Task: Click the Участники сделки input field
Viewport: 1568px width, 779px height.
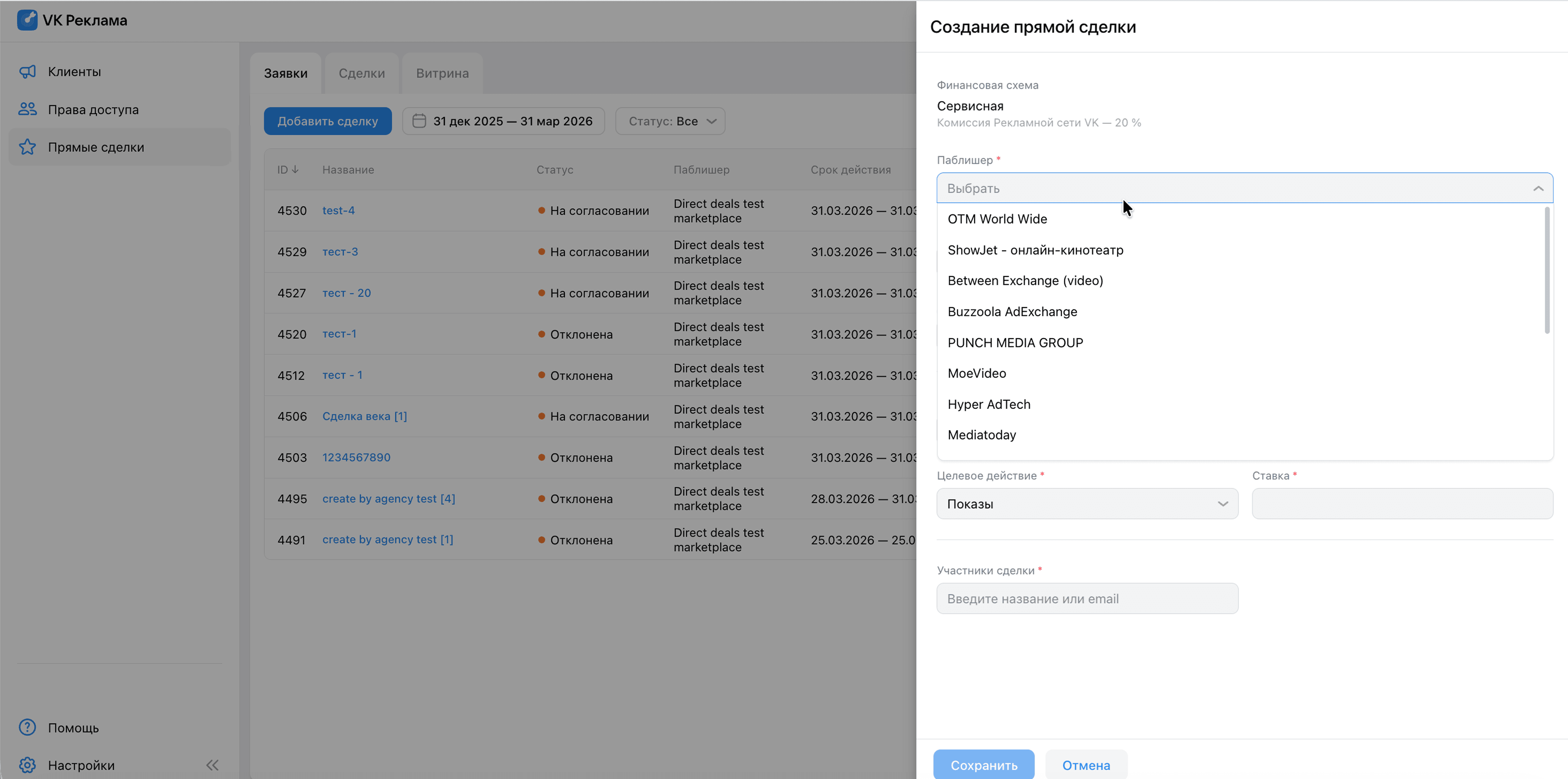Action: [x=1087, y=599]
